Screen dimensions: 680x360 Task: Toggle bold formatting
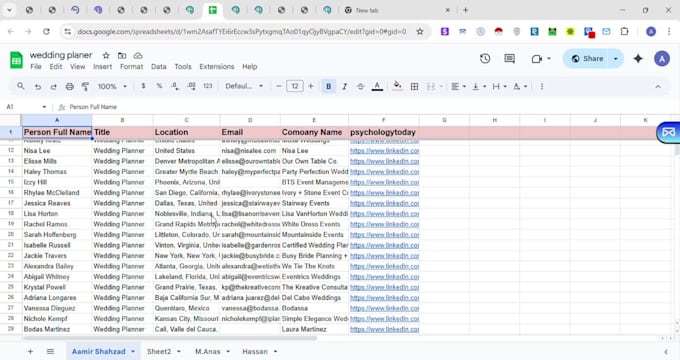(x=328, y=87)
